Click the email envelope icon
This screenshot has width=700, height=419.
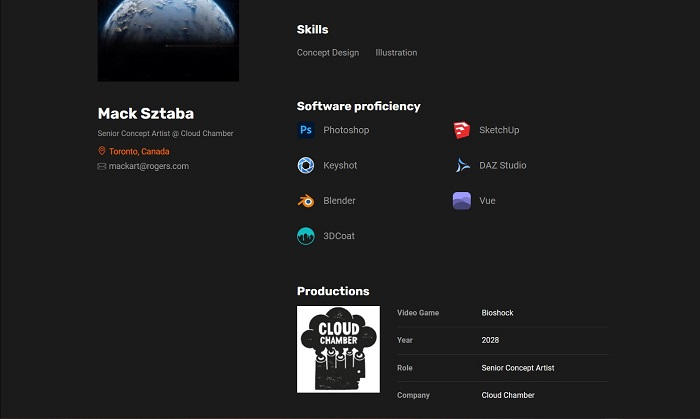click(x=102, y=166)
